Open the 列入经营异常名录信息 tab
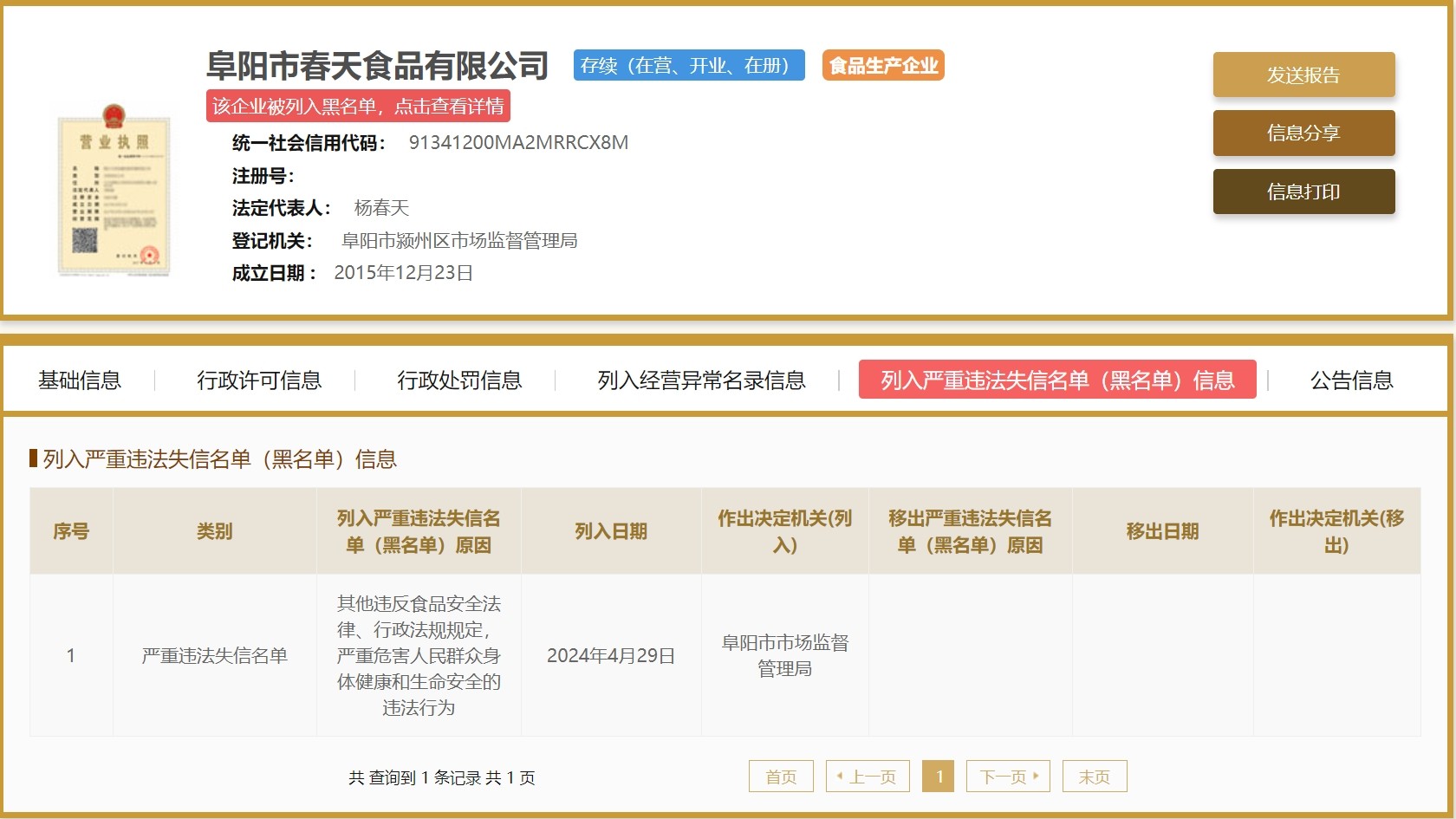The height and width of the screenshot is (819, 1456). (701, 380)
